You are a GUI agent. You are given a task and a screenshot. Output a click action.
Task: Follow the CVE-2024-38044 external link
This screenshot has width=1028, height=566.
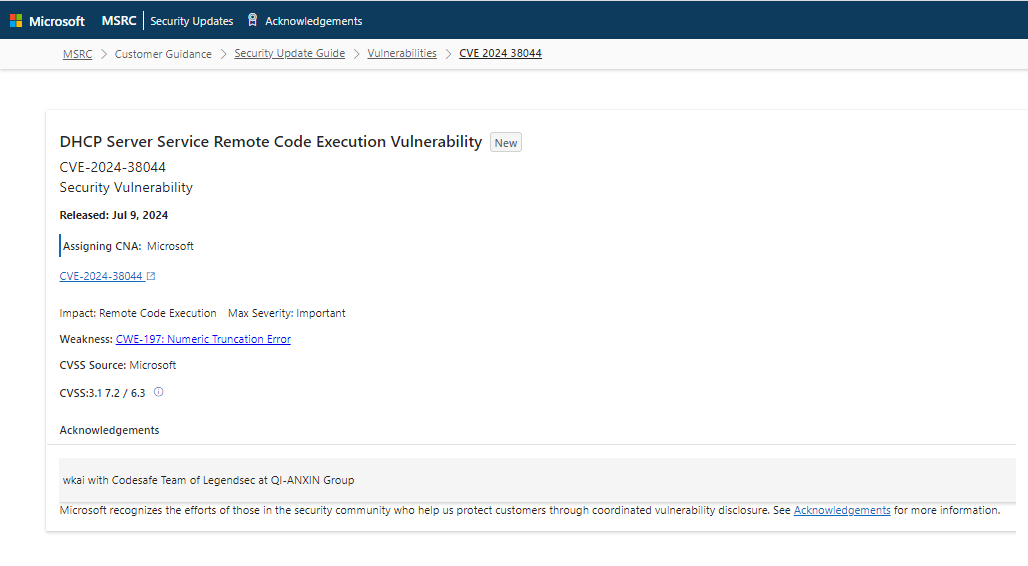click(101, 276)
